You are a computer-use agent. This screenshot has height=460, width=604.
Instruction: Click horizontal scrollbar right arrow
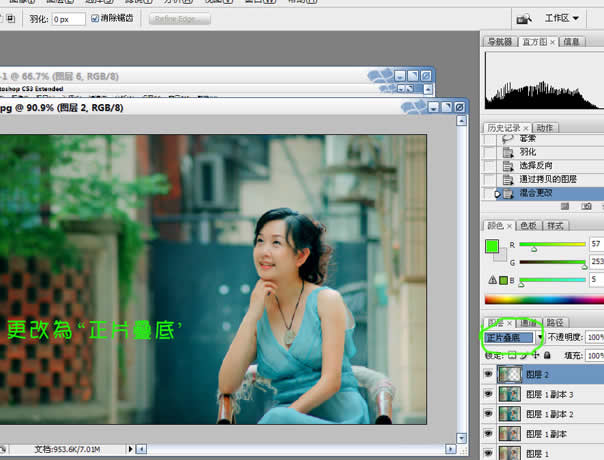(x=450, y=449)
